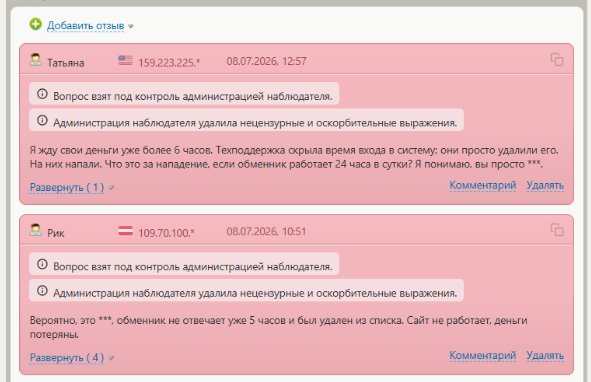Viewport: 591px width, 382px height.
Task: Click Рик's notice about удалила нецензурные выражения
Action: pos(247,290)
